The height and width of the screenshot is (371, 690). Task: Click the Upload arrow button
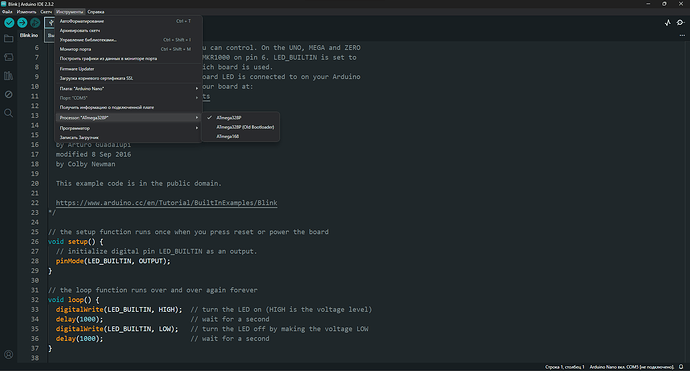click(22, 22)
